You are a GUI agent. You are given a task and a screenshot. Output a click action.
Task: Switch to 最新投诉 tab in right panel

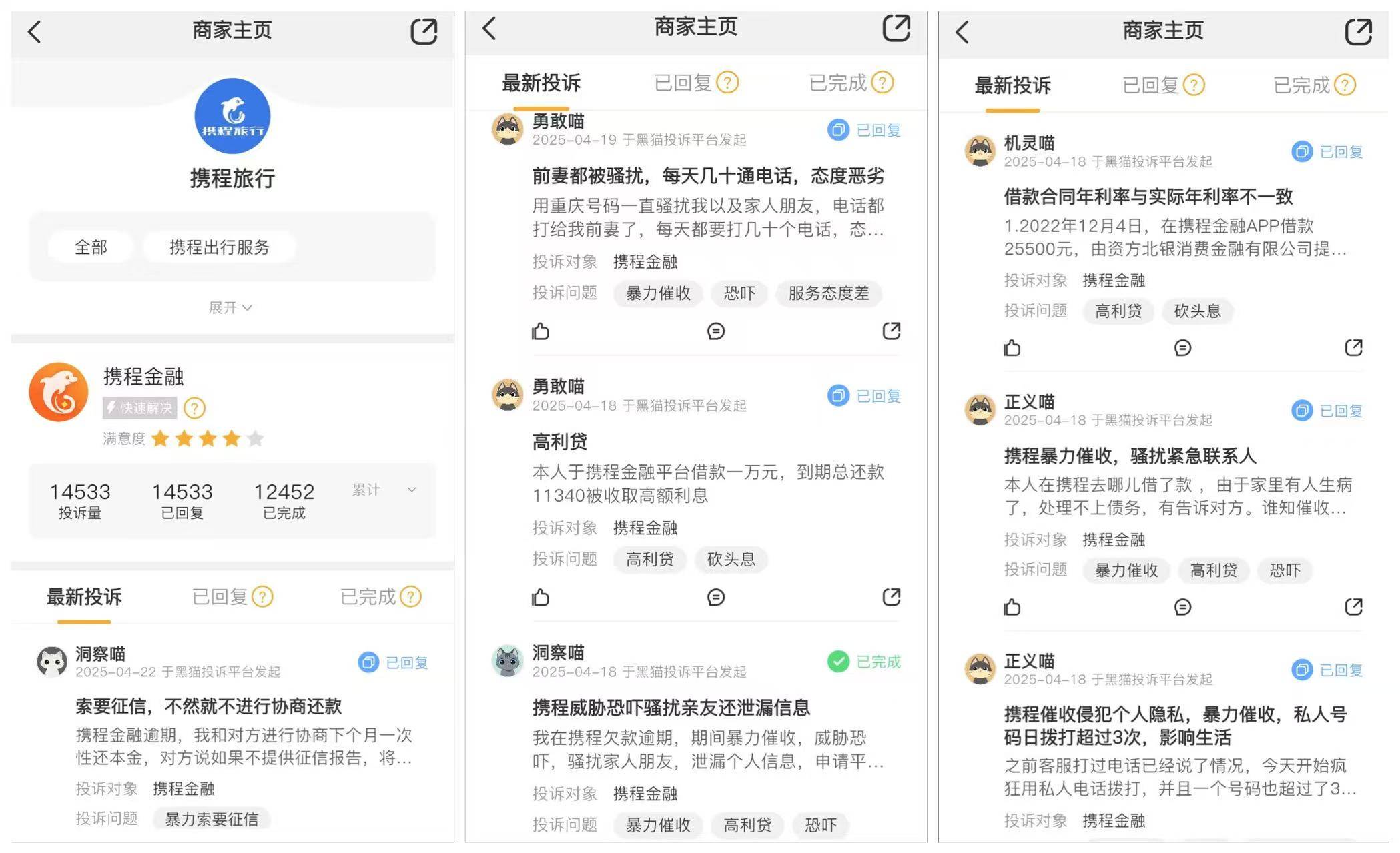[1012, 85]
